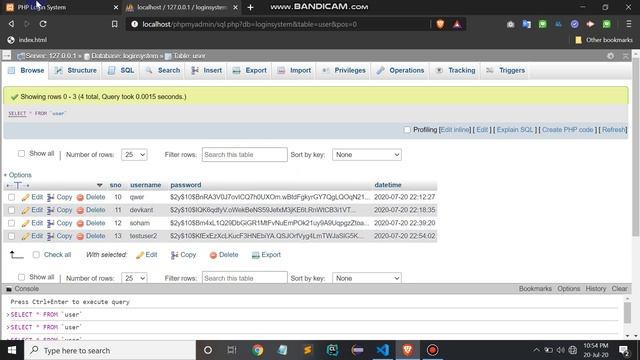This screenshot has height=360, width=640.
Task: Tick the Profiling checkbox
Action: [x=407, y=130]
